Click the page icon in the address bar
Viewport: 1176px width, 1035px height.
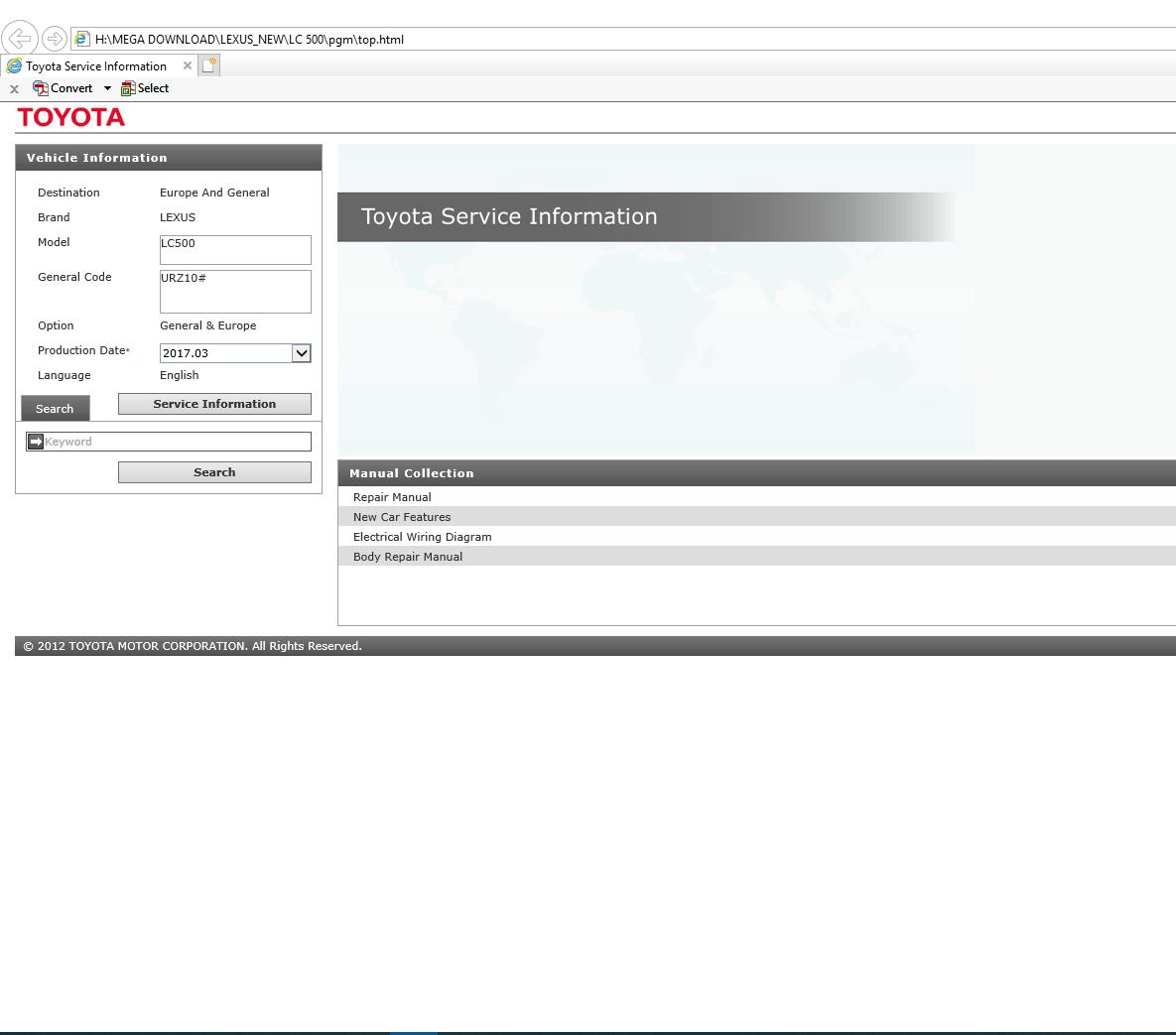click(x=82, y=39)
